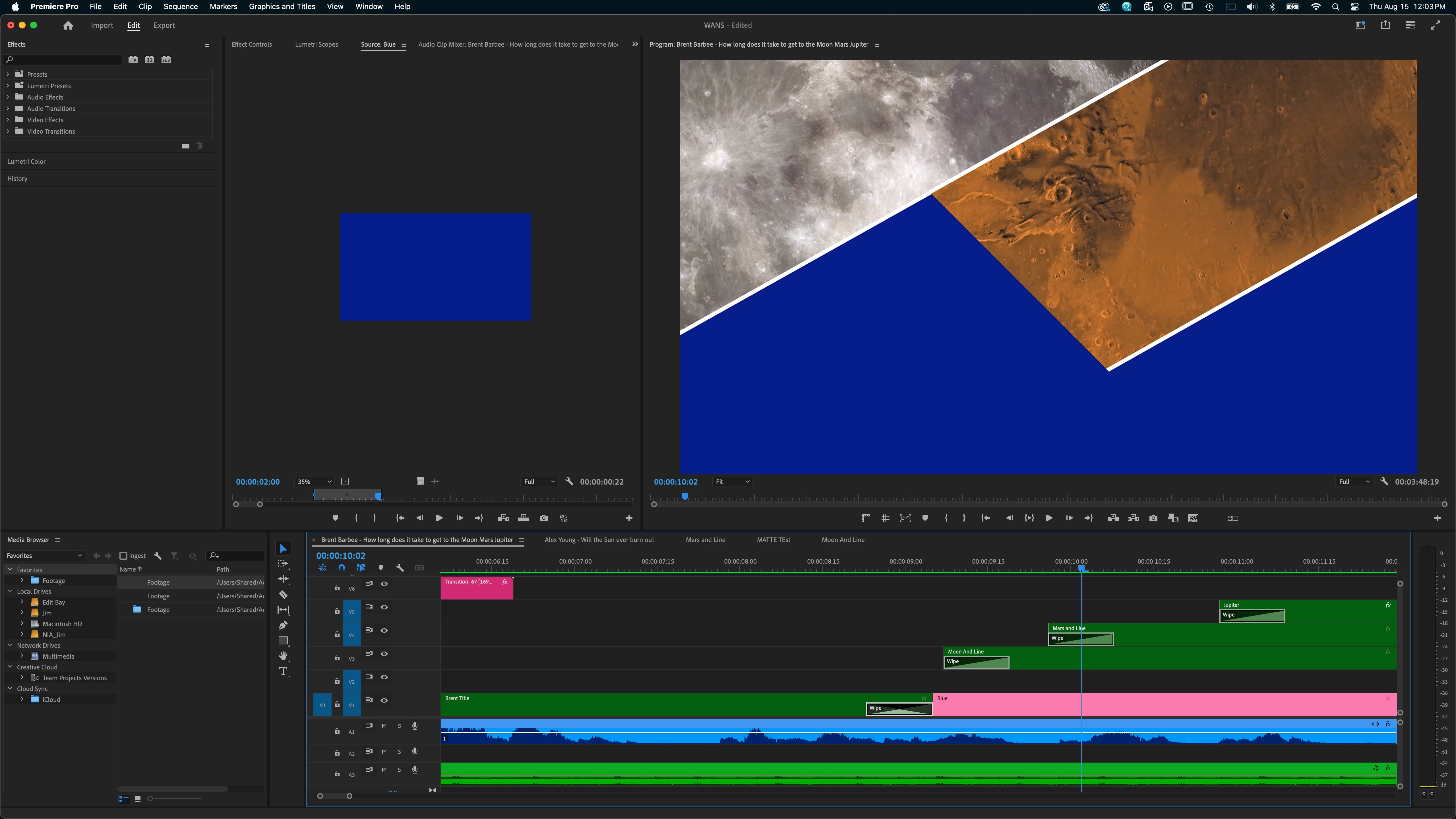The height and width of the screenshot is (819, 1456).
Task: Mute audio track A1
Action: tap(384, 726)
